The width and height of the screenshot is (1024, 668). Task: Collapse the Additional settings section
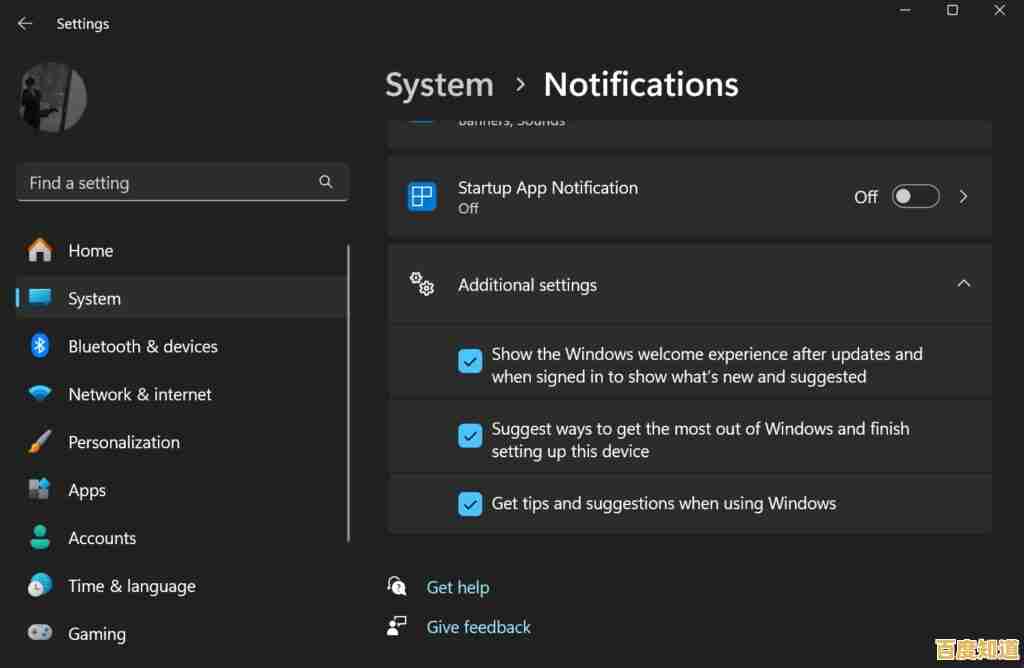tap(963, 283)
